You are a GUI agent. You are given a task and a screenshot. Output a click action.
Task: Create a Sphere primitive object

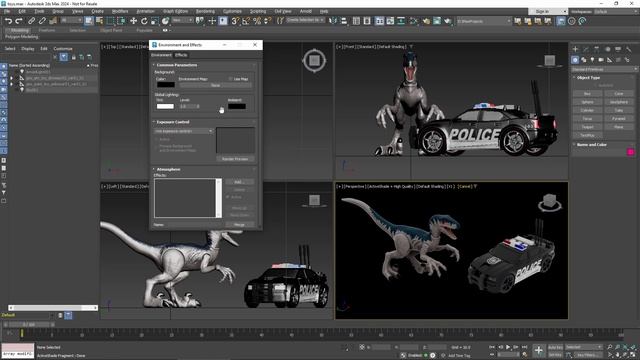[587, 102]
